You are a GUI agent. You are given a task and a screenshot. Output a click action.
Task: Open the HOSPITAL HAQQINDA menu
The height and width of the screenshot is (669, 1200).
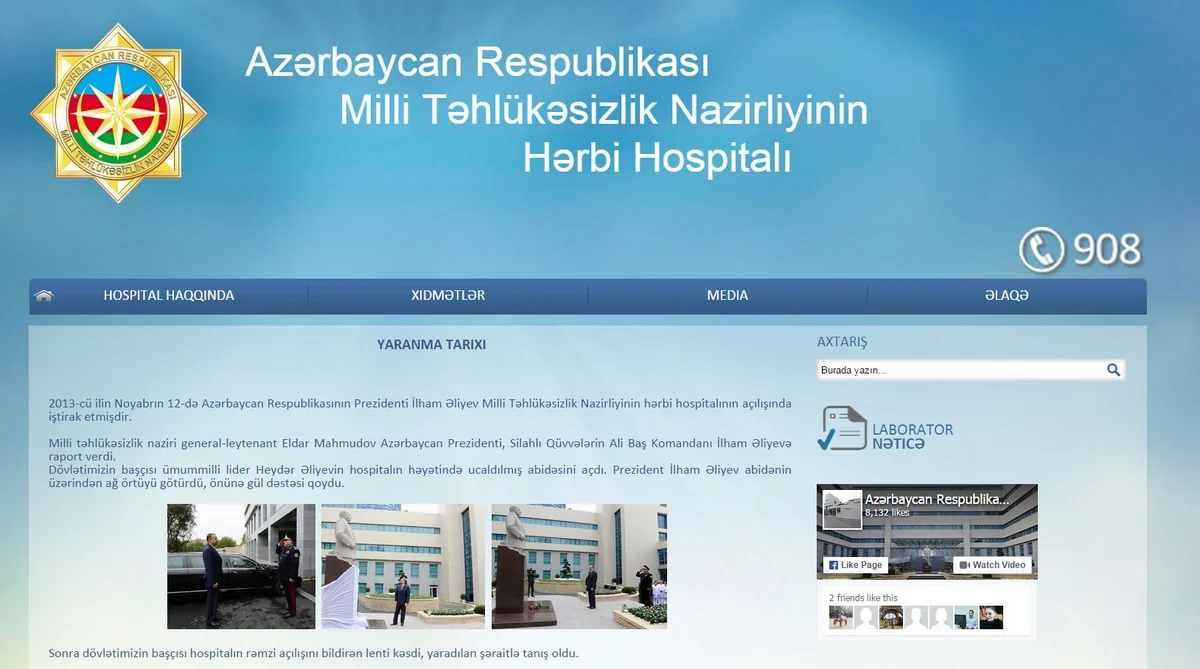point(169,296)
